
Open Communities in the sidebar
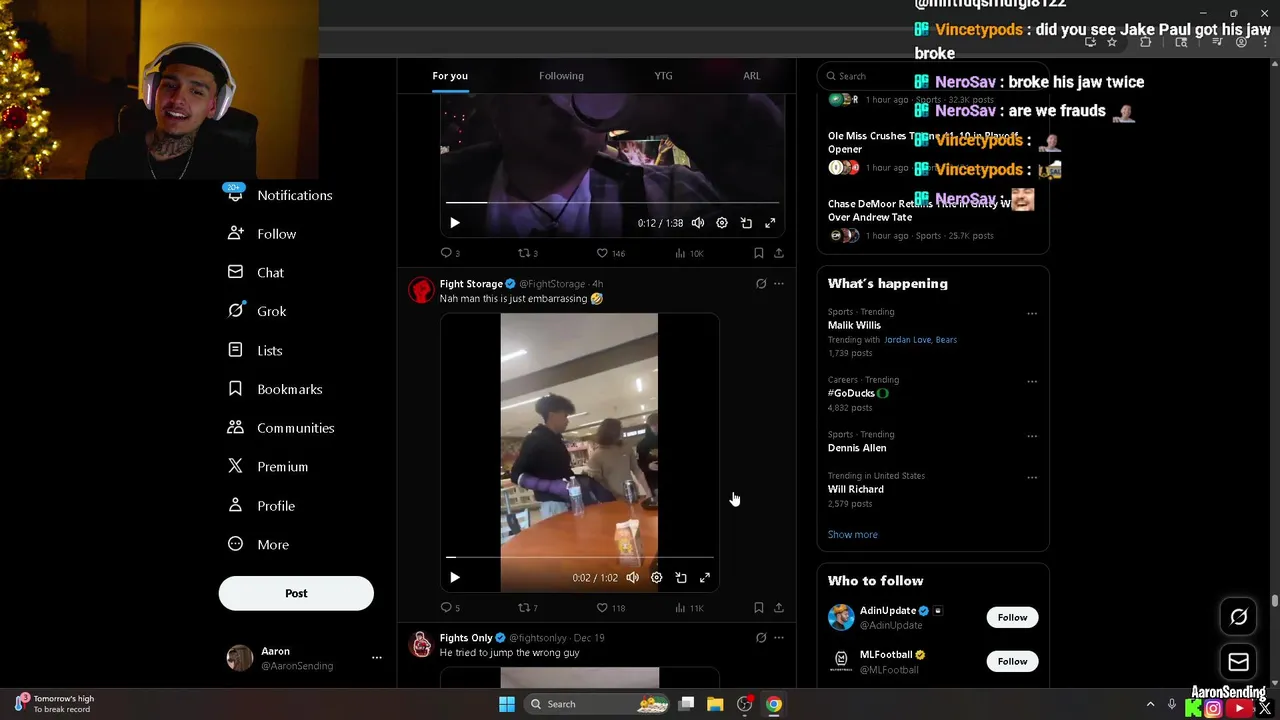(281, 428)
